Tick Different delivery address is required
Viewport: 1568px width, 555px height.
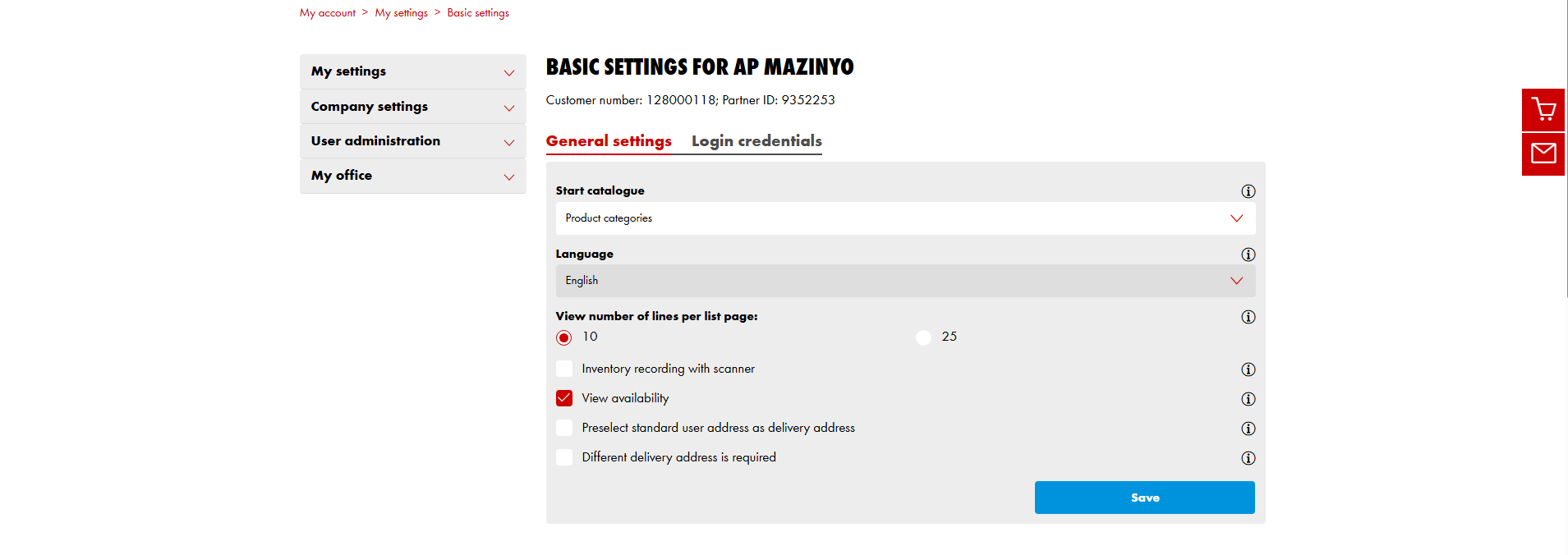coord(564,457)
